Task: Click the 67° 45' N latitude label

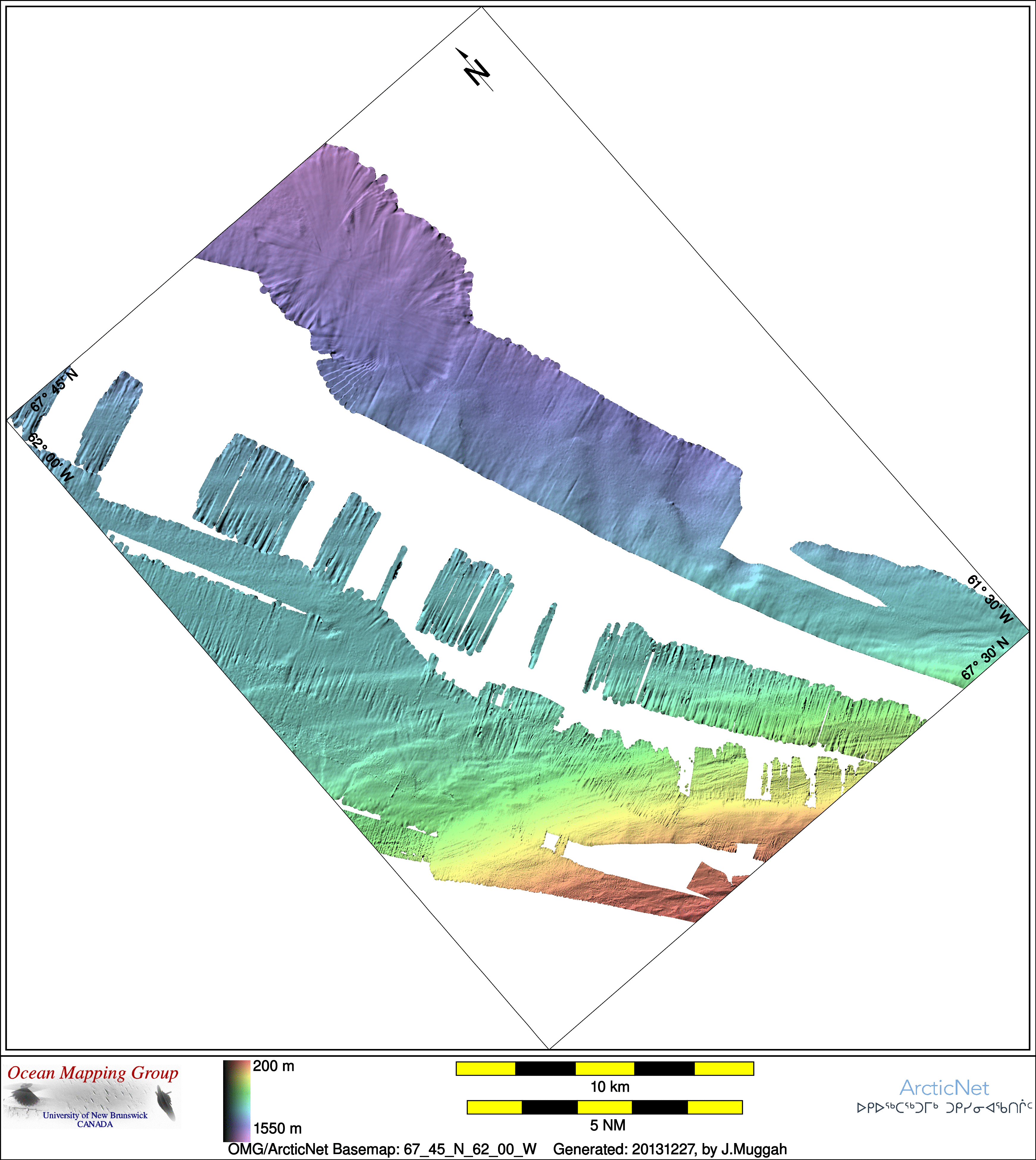Action: [54, 391]
